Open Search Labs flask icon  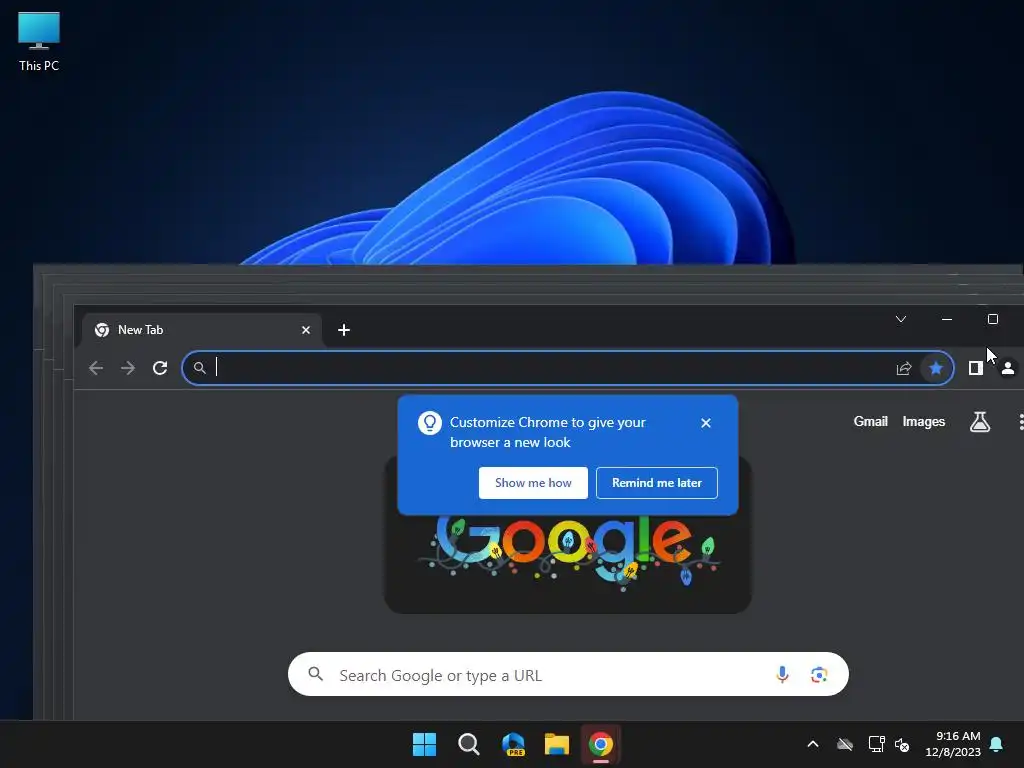(x=980, y=422)
